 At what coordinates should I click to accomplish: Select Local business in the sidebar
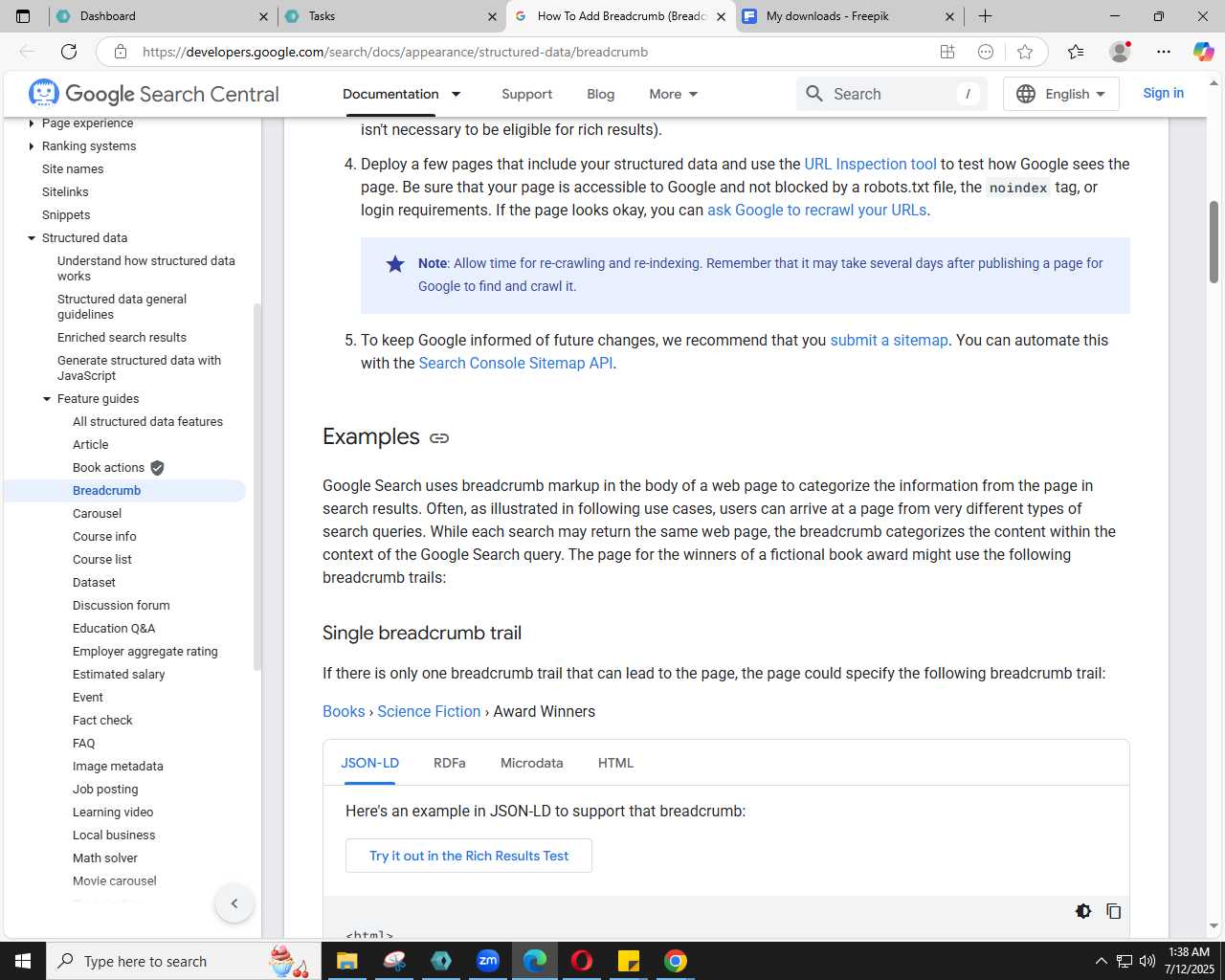point(114,835)
